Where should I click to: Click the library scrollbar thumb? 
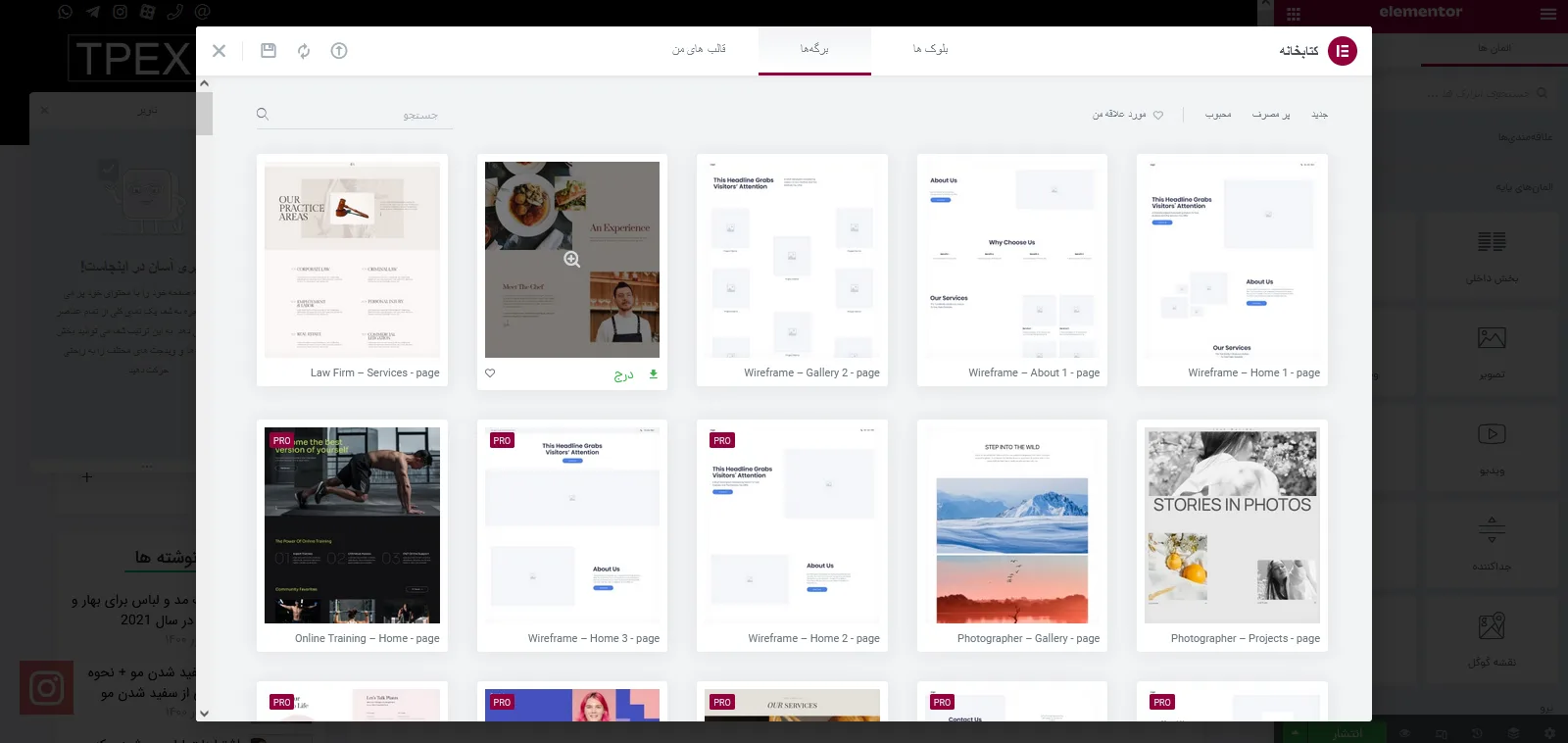[x=204, y=113]
